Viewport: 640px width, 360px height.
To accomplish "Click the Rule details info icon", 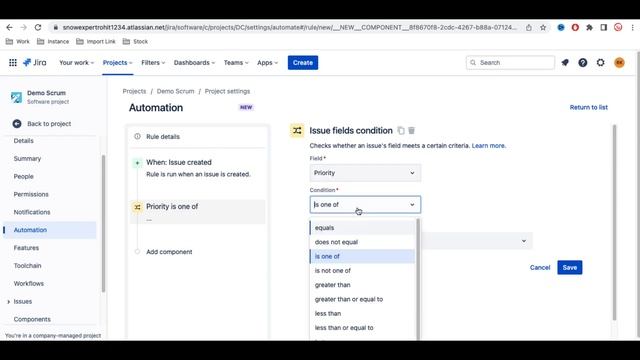I will (x=138, y=136).
